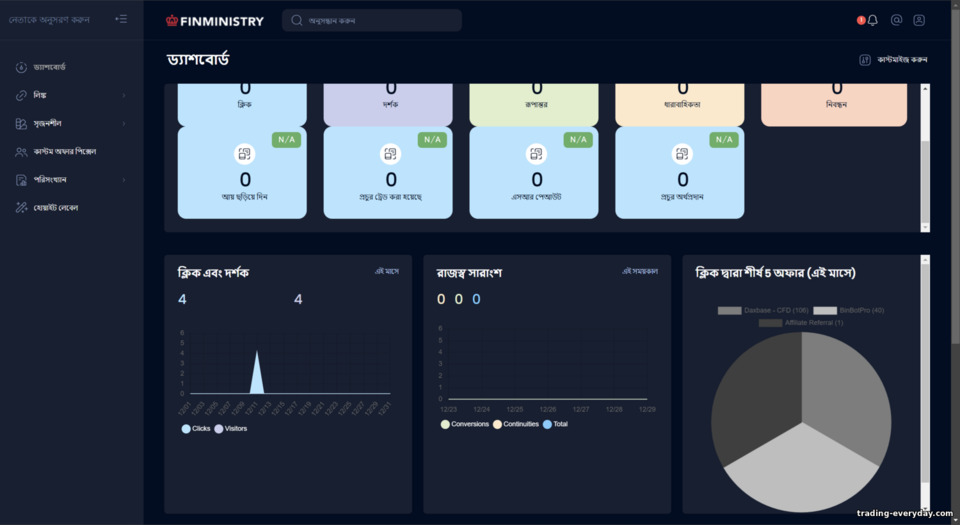
Task: Click the search input field
Action: click(x=372, y=20)
